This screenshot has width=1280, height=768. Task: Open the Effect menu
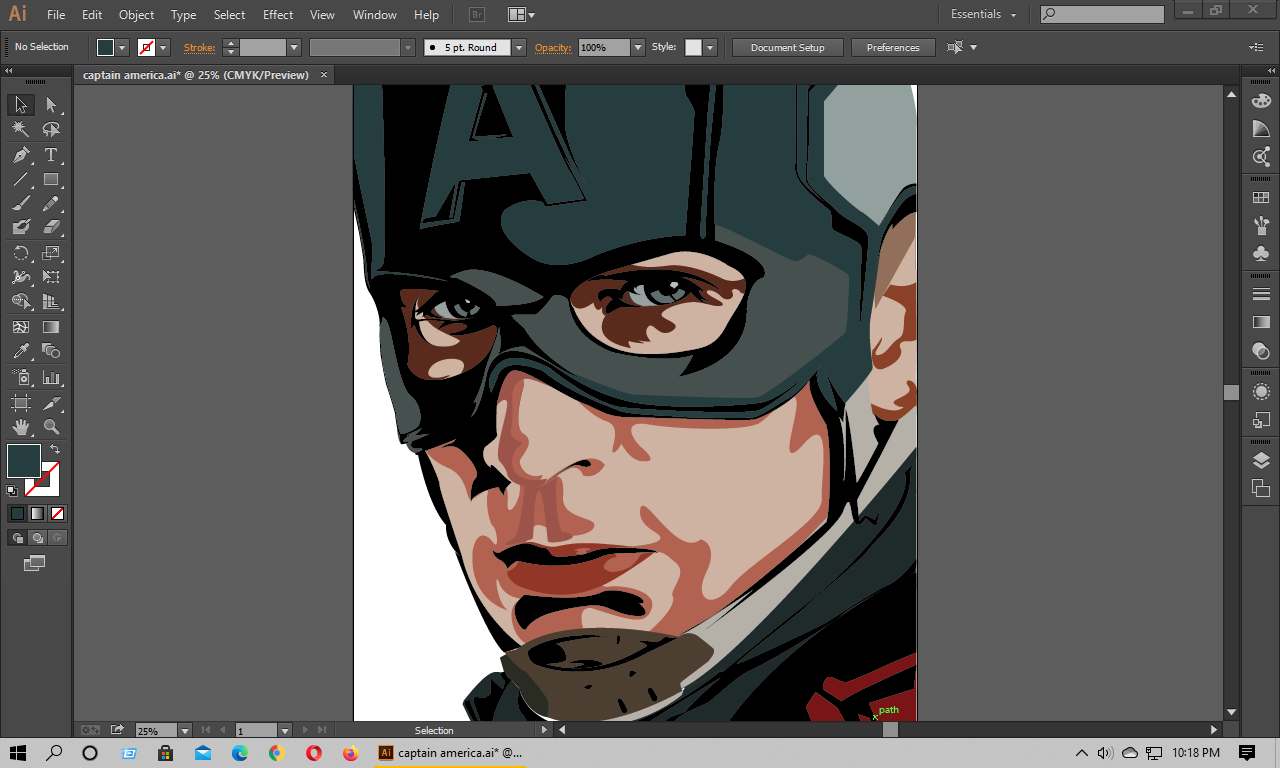click(278, 15)
